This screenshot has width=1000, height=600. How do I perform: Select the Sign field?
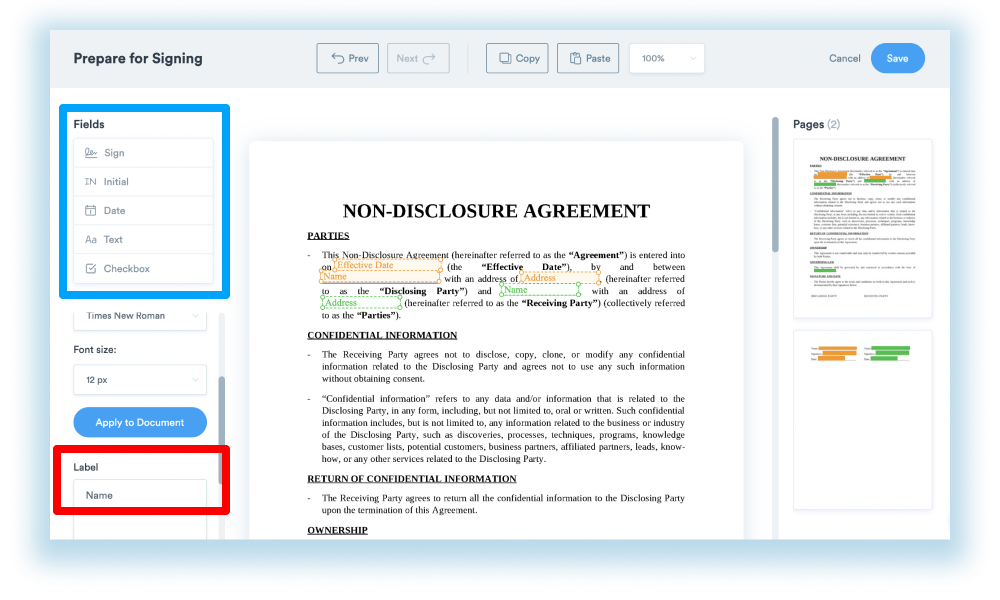[x=143, y=153]
